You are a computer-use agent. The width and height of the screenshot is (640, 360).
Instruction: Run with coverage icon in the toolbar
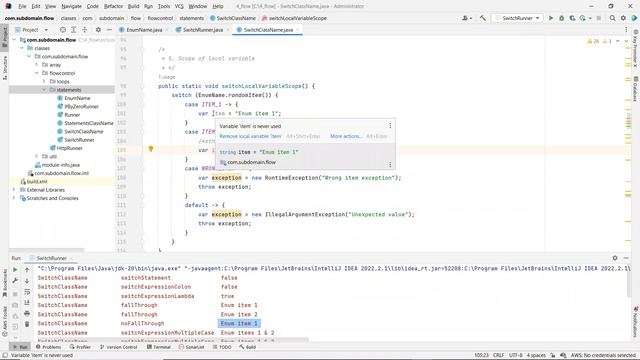point(572,18)
